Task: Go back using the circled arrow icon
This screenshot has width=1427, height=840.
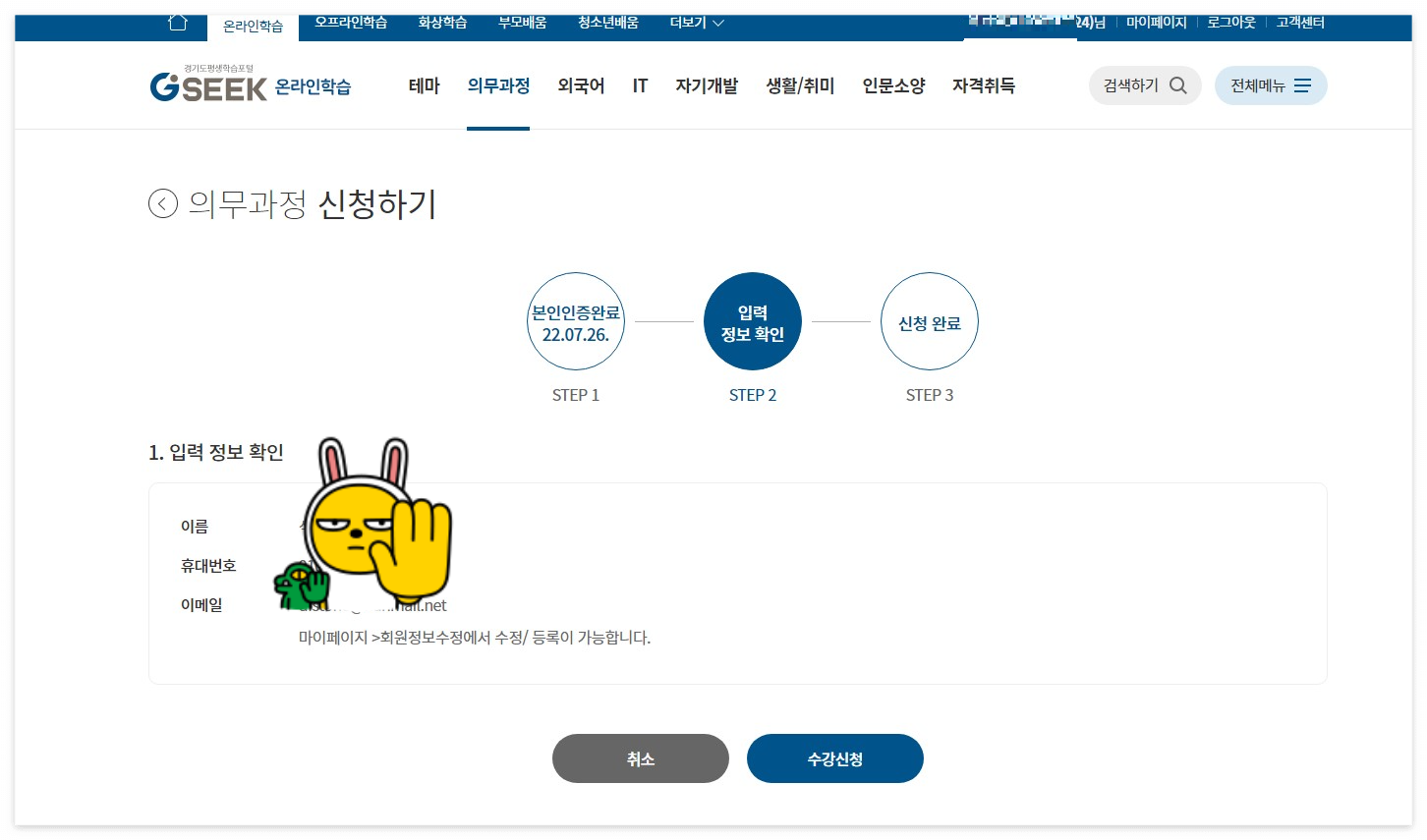Action: [163, 203]
